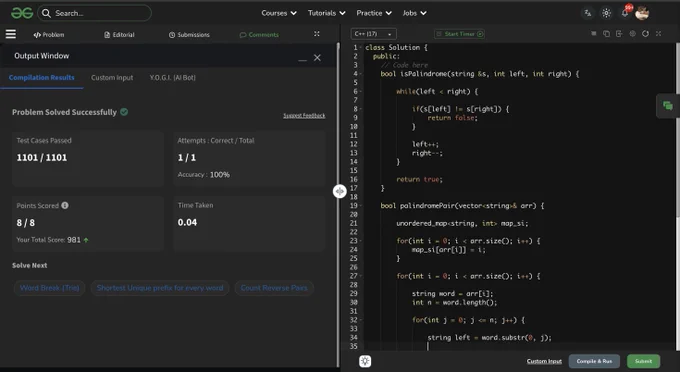The image size is (680, 372).
Task: Expand problem panel to full screen
Action: (317, 34)
